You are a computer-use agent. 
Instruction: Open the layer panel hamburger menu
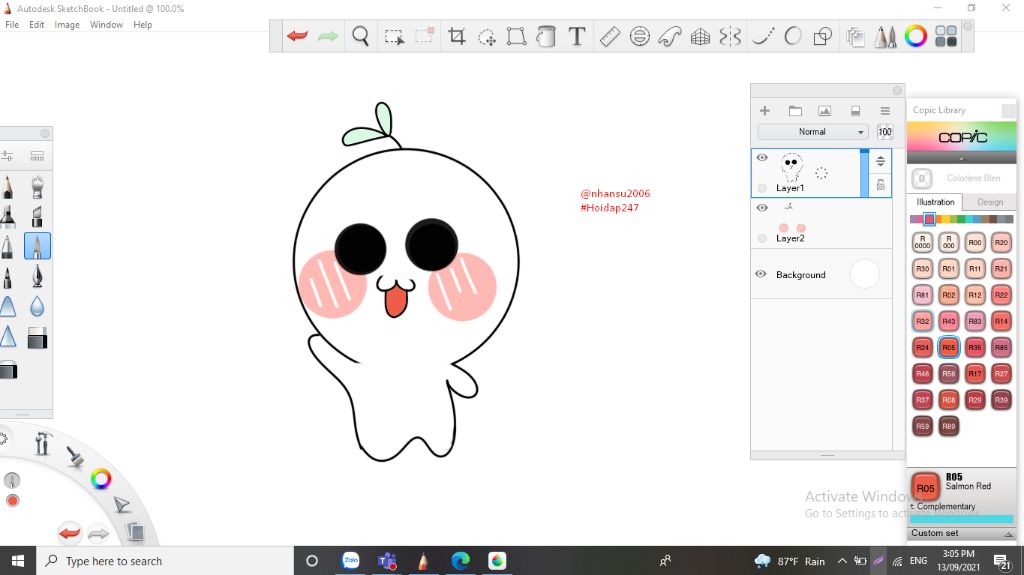pos(885,110)
